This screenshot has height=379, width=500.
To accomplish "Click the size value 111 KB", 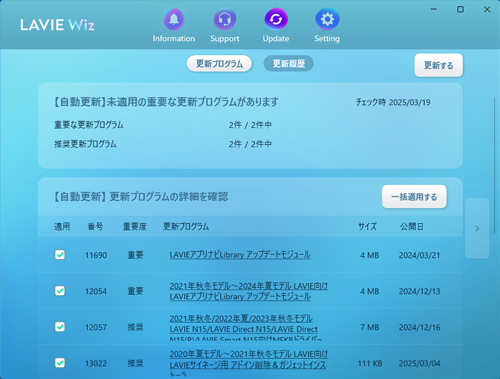I will [370, 363].
